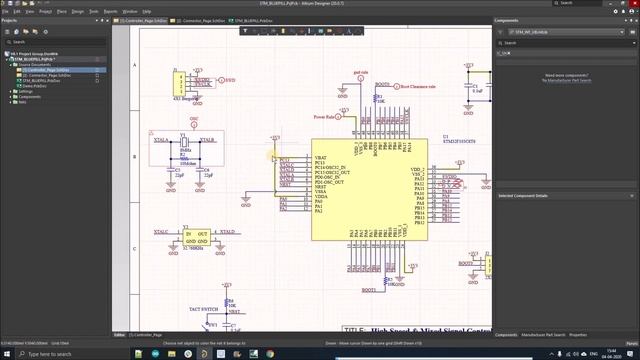Open the Components search field dropdown arrow
640x360 pixels.
[634, 43]
